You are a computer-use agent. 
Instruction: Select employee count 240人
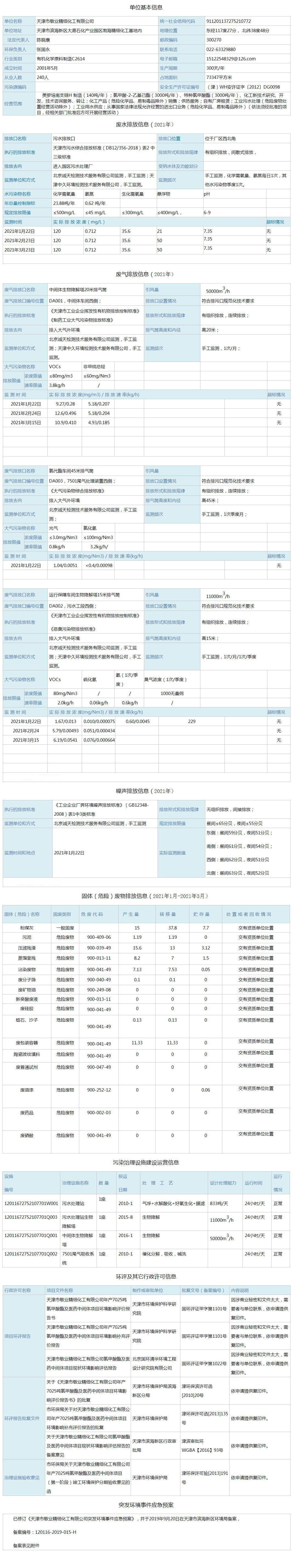[x=42, y=77]
